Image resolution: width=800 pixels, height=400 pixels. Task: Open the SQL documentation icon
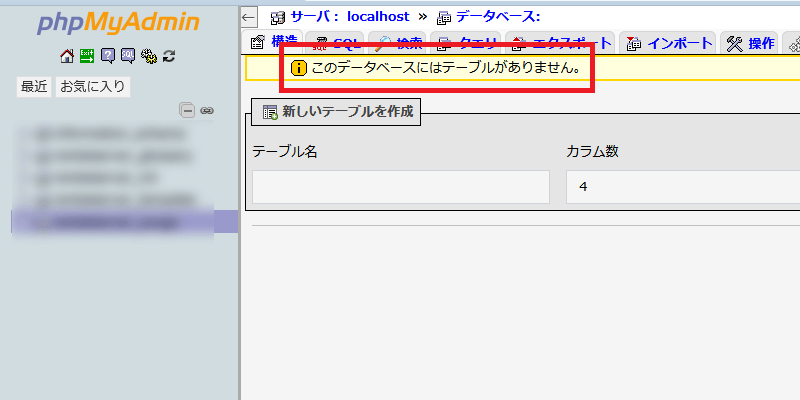[x=128, y=56]
